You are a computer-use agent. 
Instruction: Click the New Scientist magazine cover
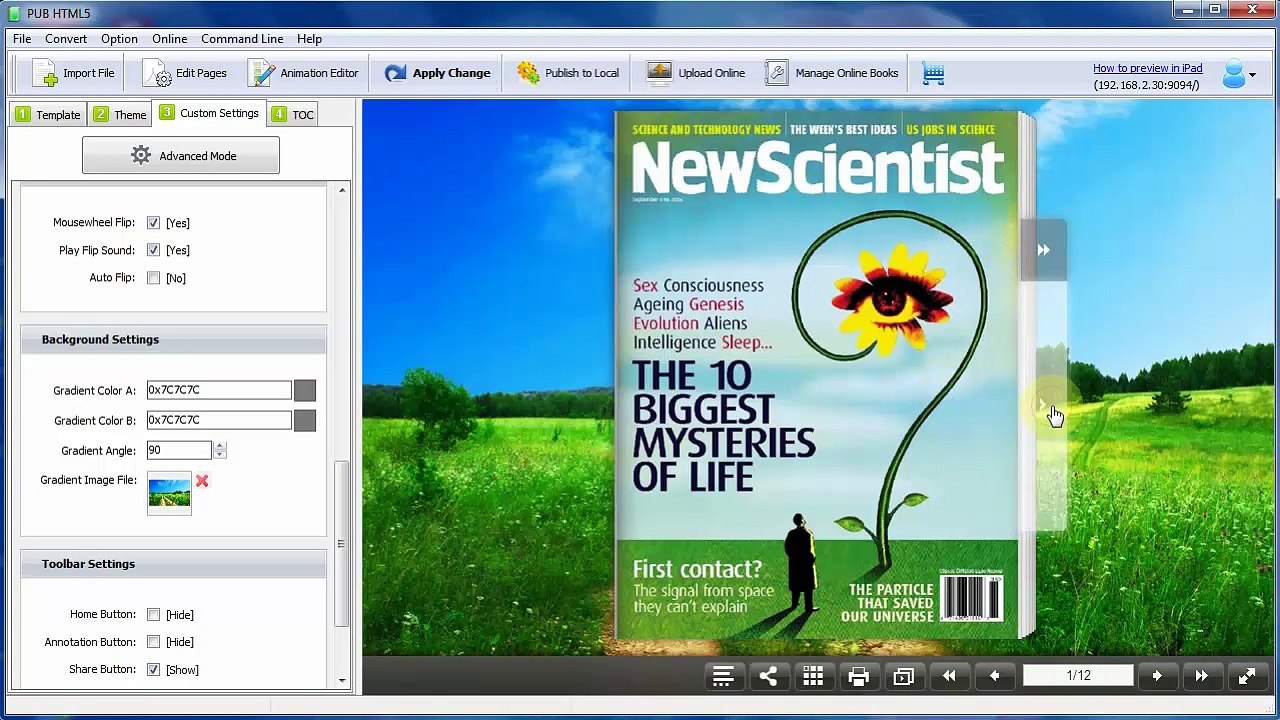817,375
